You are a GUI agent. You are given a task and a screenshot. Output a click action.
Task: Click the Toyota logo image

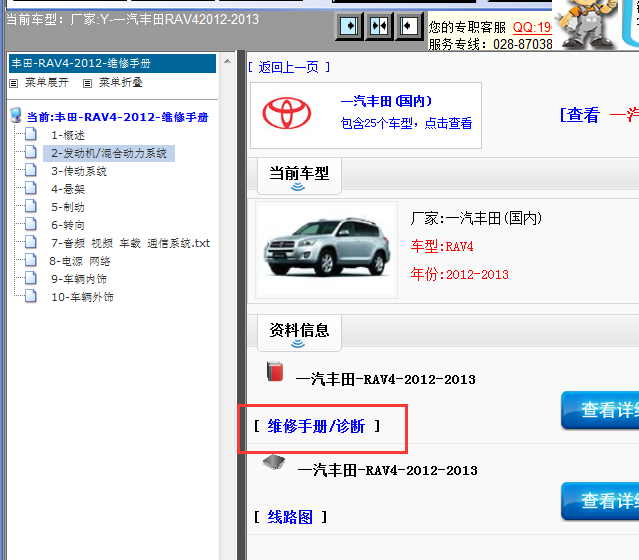pyautogui.click(x=286, y=113)
